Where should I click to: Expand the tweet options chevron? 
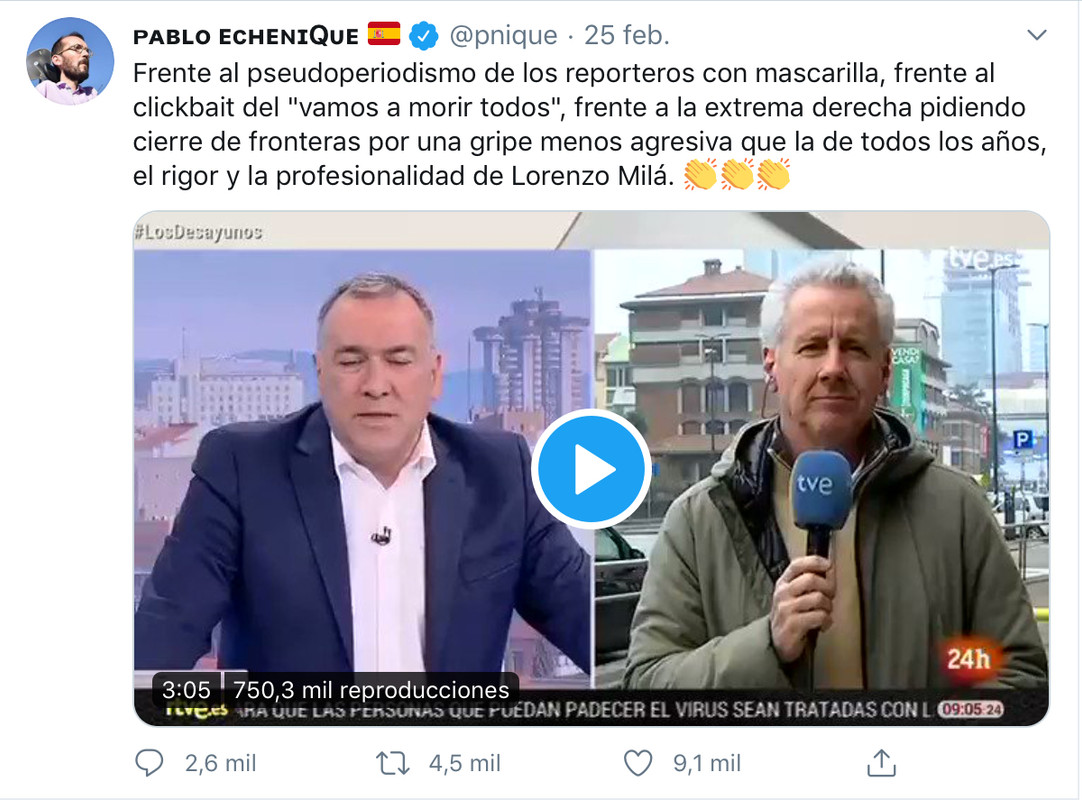coord(1036,35)
